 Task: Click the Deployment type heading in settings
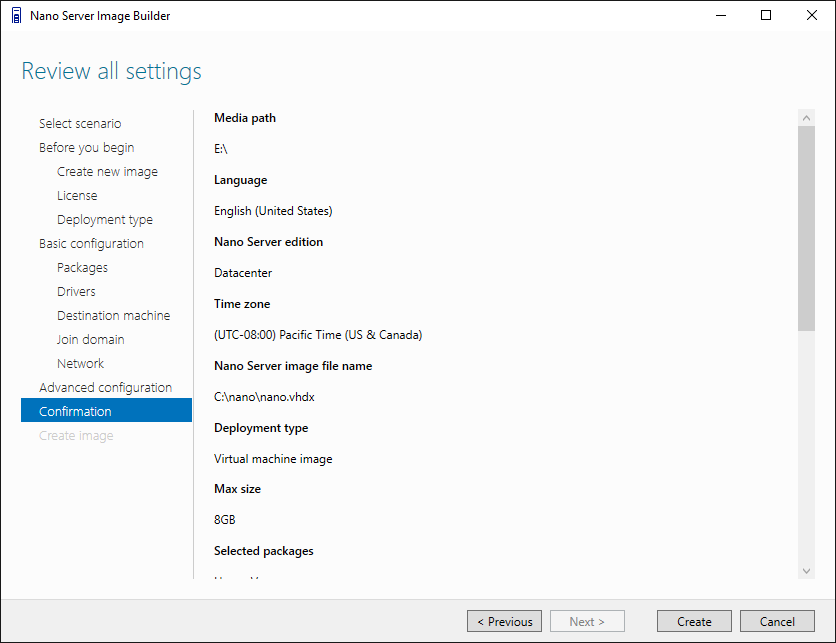coord(261,428)
